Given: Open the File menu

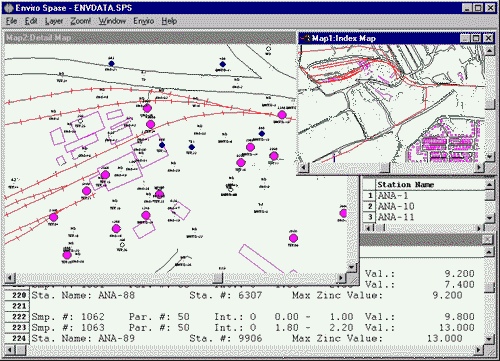Looking at the screenshot, I should [11, 21].
